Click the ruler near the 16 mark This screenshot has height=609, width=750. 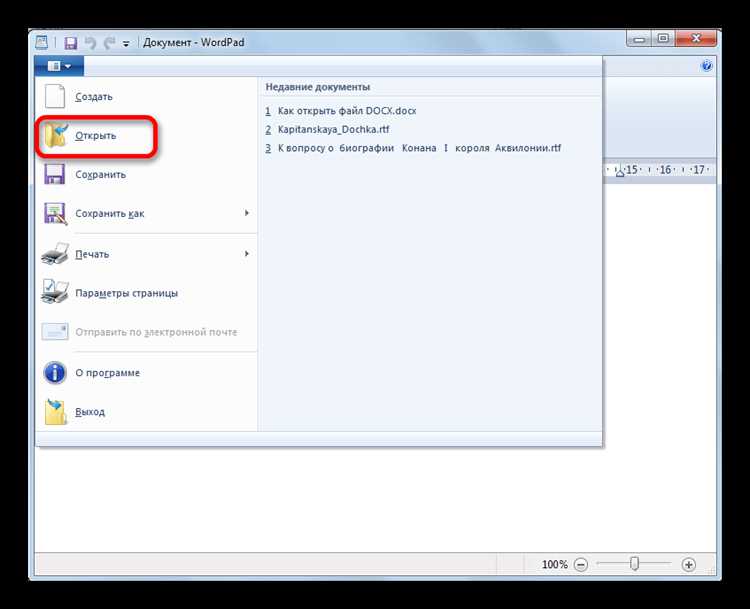(x=665, y=170)
